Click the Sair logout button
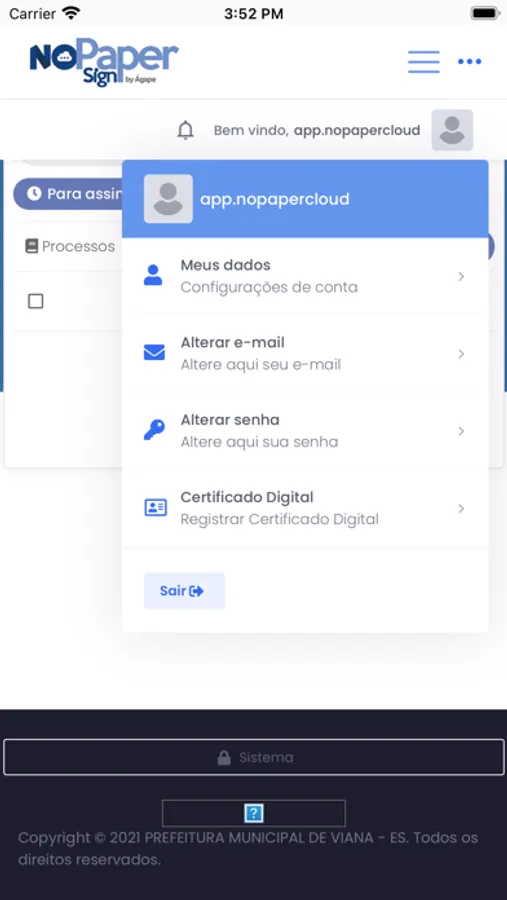This screenshot has width=507, height=900. [x=184, y=591]
